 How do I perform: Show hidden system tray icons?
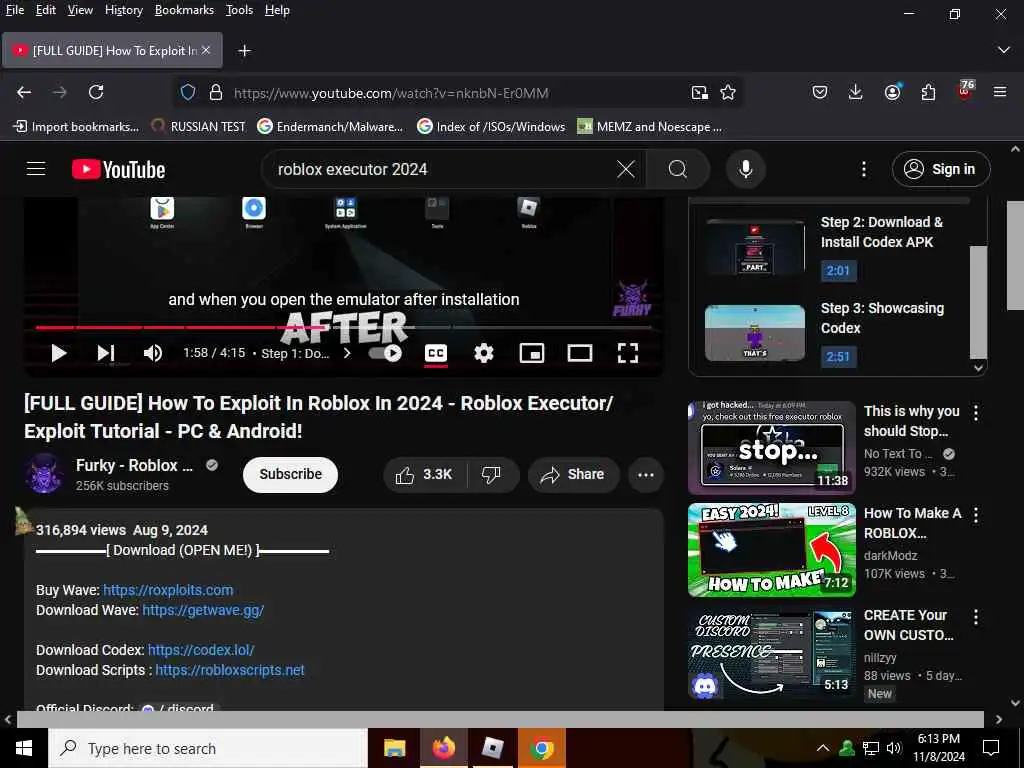point(823,748)
